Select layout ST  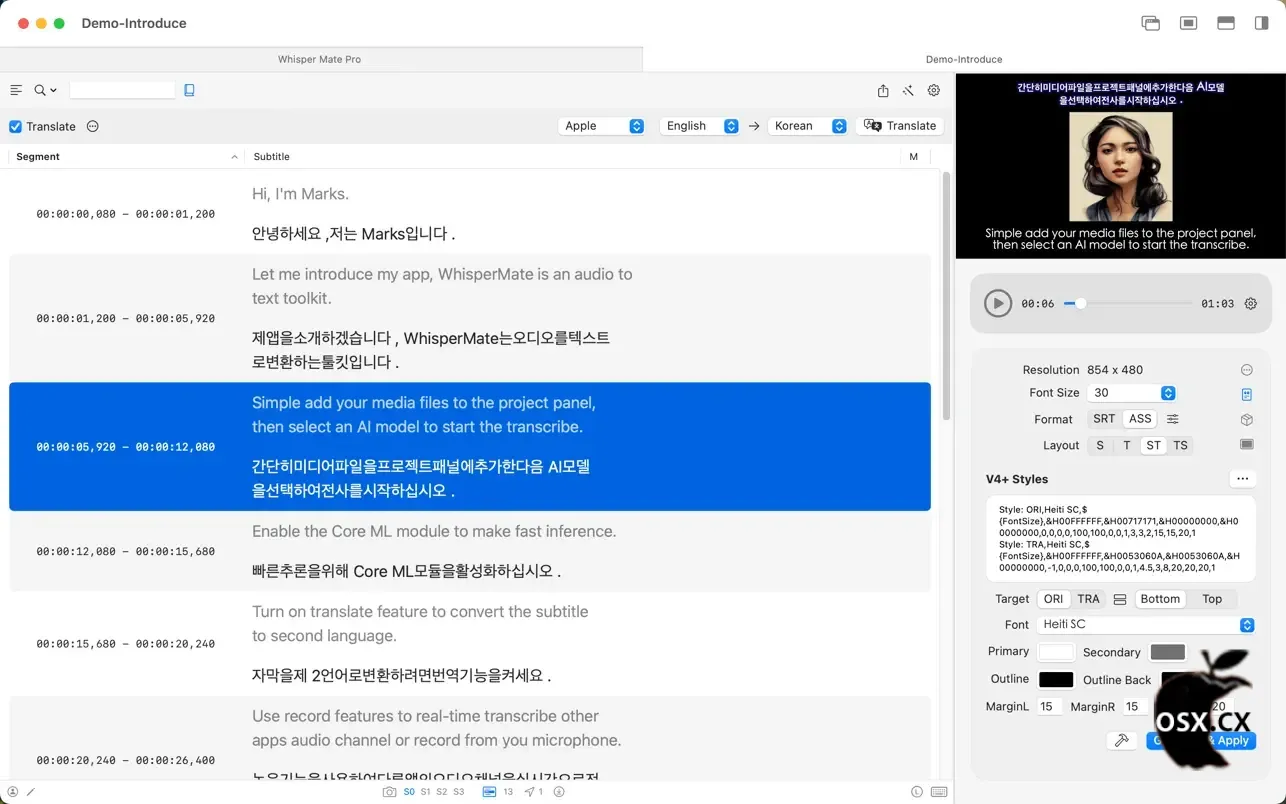click(x=1153, y=445)
